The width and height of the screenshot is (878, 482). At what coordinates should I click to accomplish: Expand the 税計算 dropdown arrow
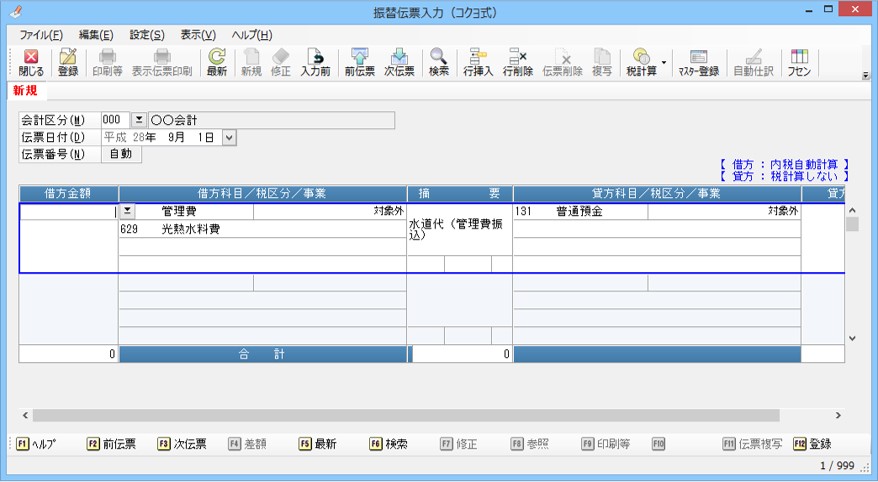663,62
